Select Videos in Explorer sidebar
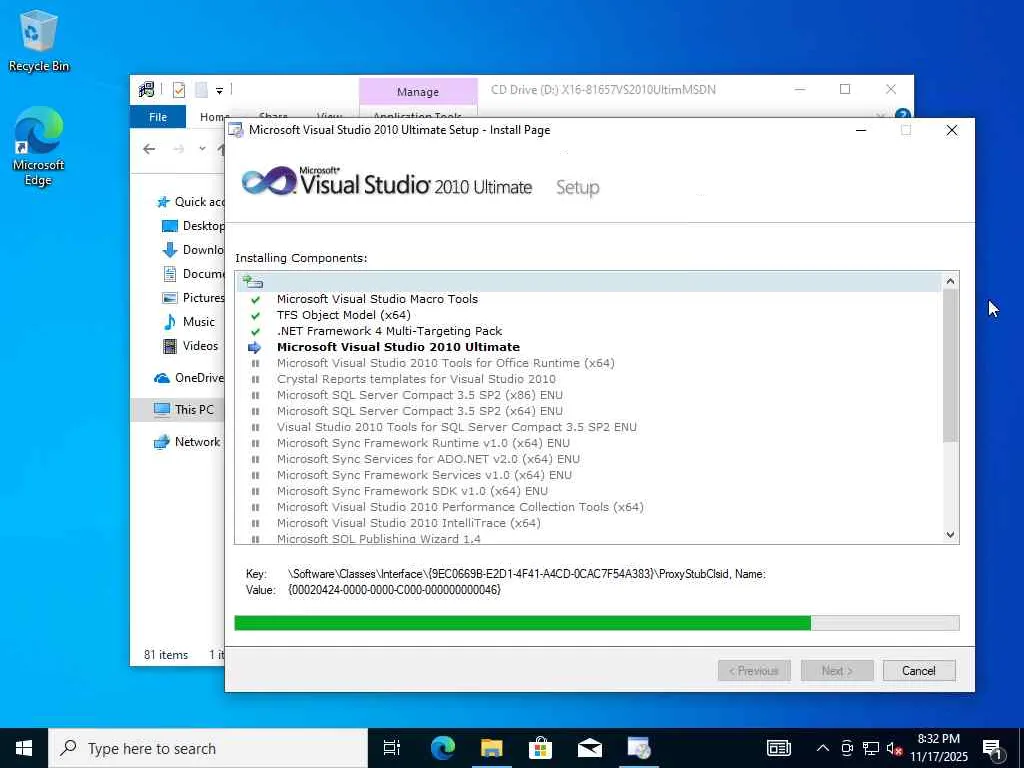Image resolution: width=1024 pixels, height=768 pixels. [190, 345]
